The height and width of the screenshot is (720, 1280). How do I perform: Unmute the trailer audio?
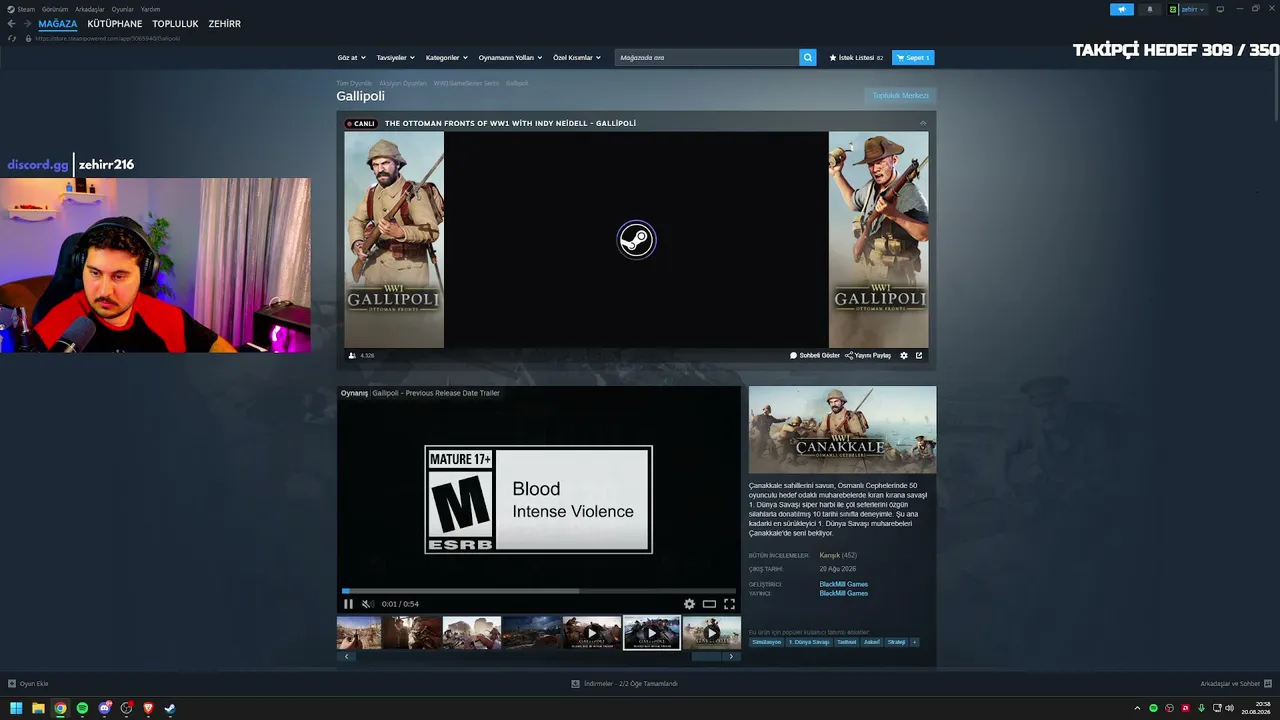367,604
